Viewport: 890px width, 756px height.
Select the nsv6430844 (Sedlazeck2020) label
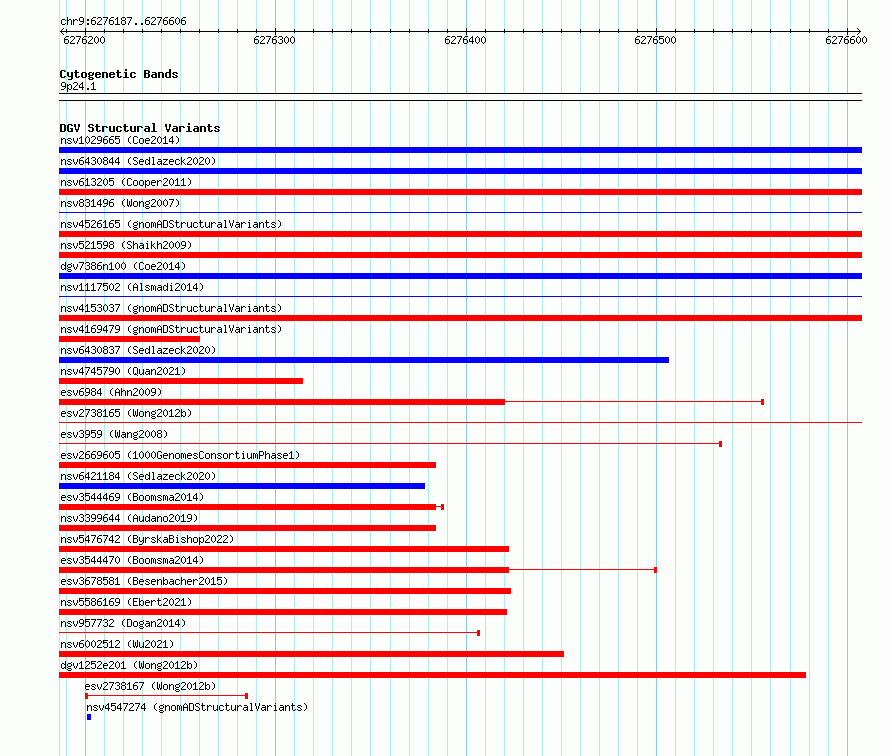[138, 161]
